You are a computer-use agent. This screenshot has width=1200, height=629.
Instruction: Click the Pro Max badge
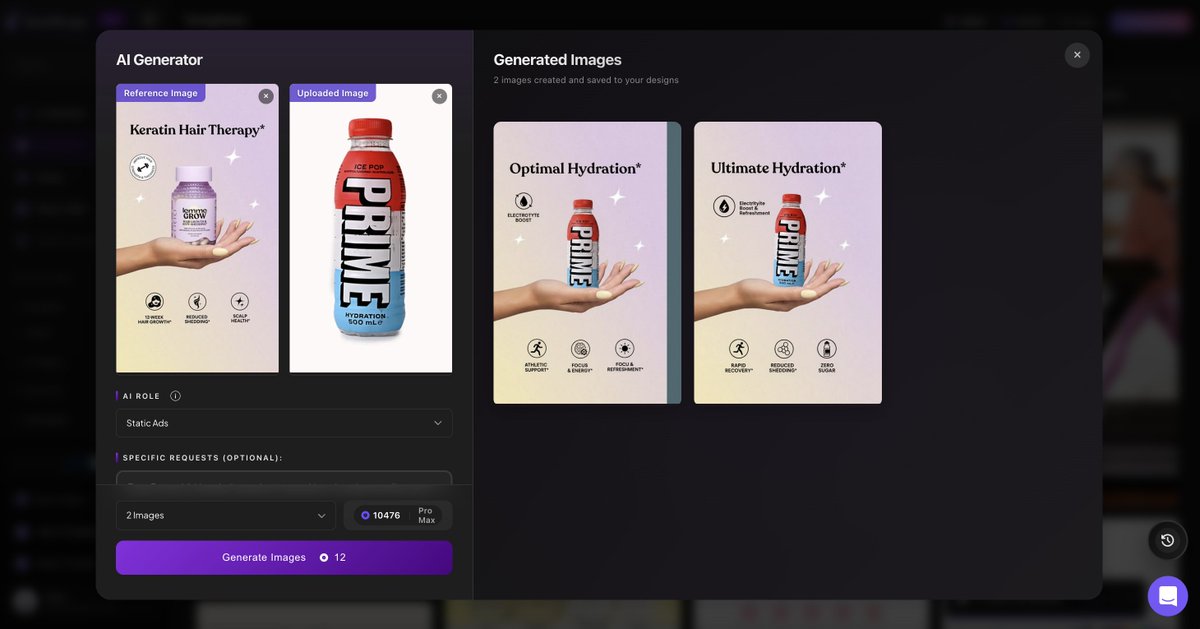(424, 515)
